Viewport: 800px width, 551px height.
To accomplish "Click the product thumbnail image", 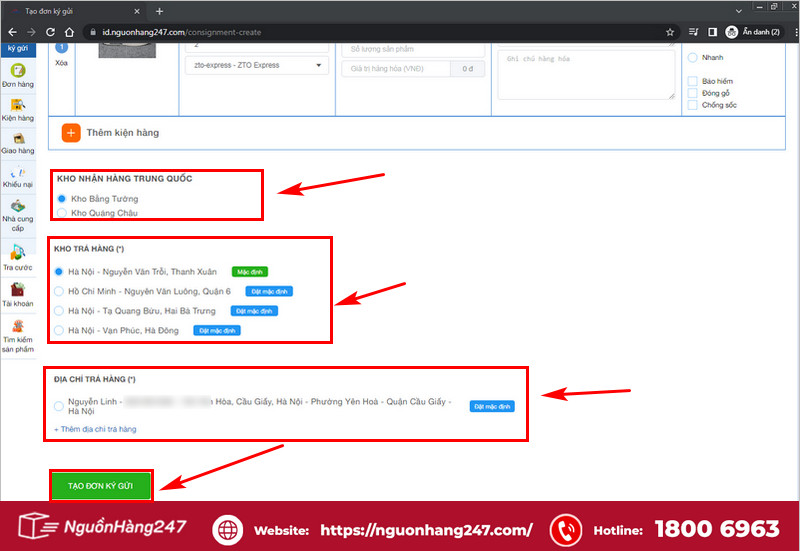I will [127, 50].
